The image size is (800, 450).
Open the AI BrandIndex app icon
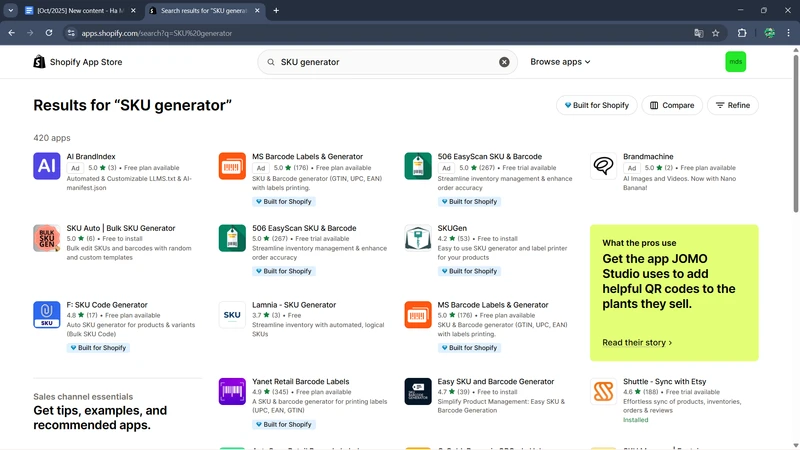coord(47,166)
